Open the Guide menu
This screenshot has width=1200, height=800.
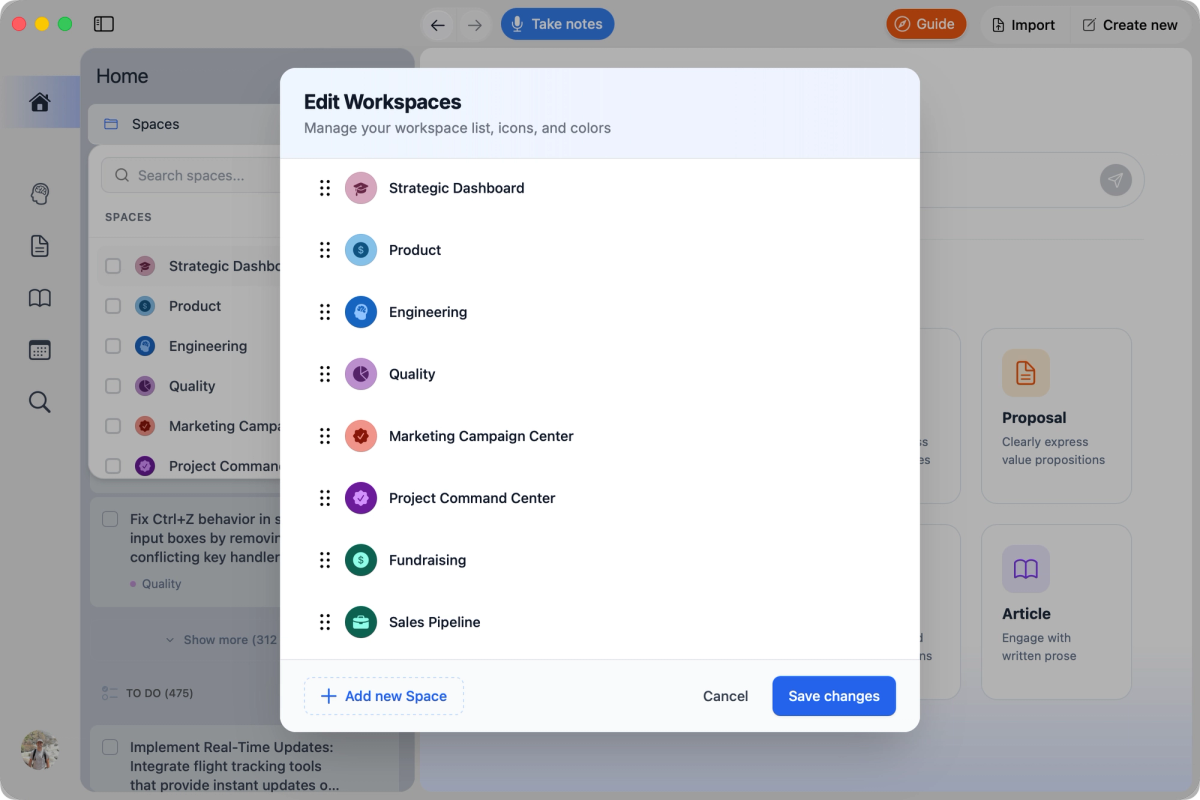[925, 23]
